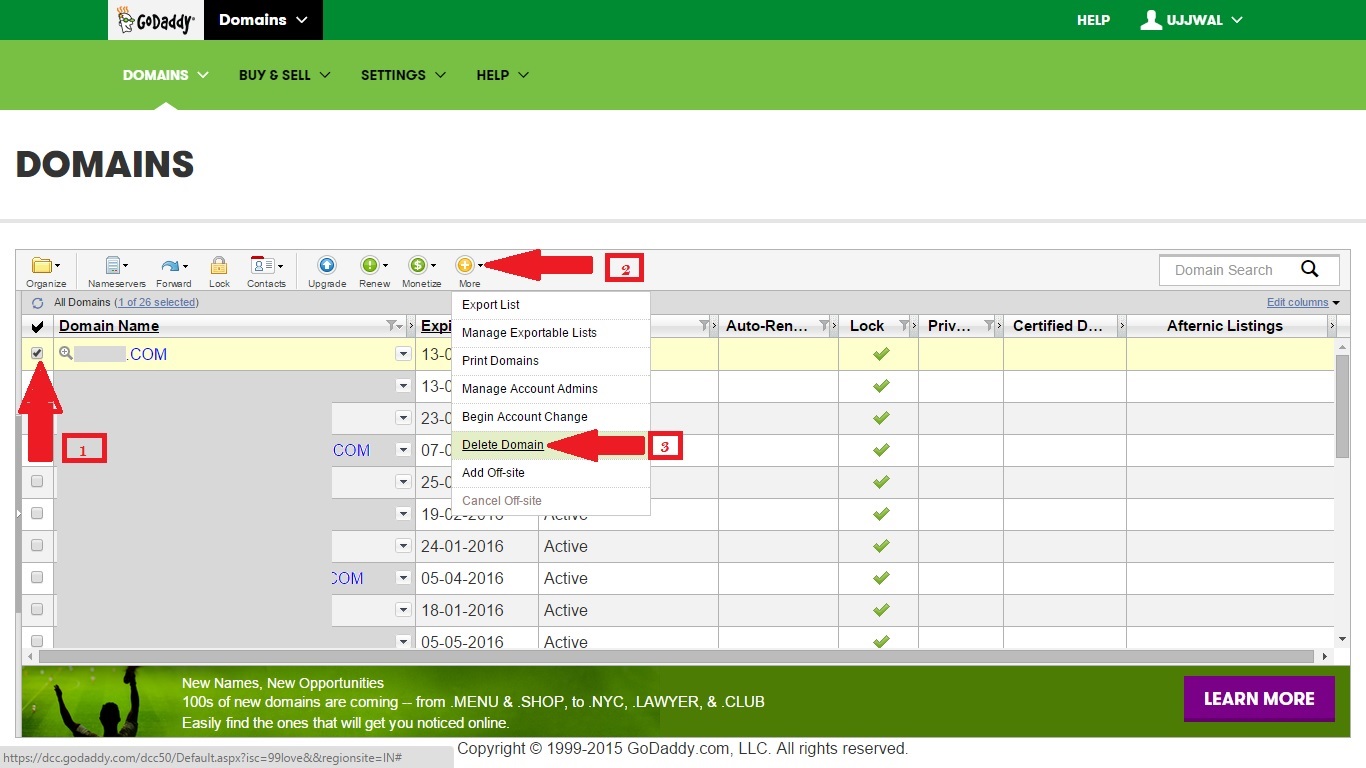Click the Active status in the 24-01-2016 row

coord(566,546)
